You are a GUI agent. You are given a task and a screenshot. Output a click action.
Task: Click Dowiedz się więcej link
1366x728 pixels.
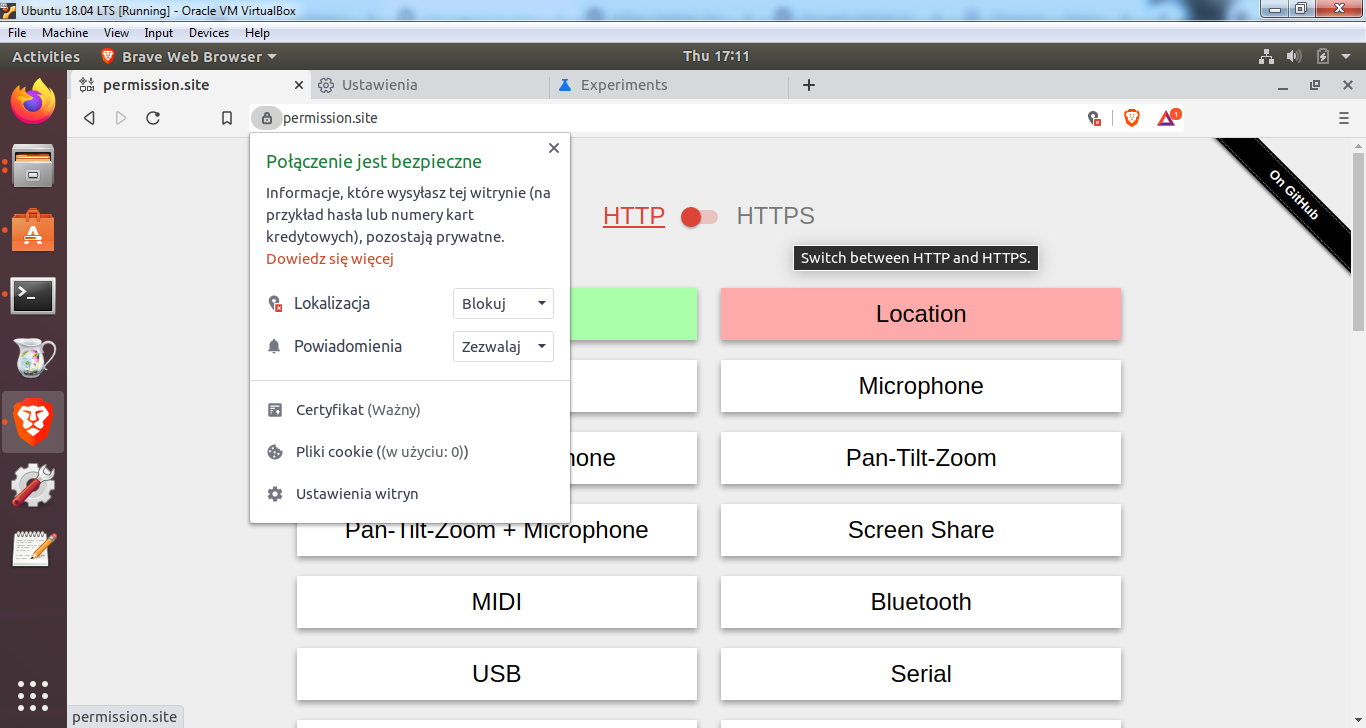point(330,259)
